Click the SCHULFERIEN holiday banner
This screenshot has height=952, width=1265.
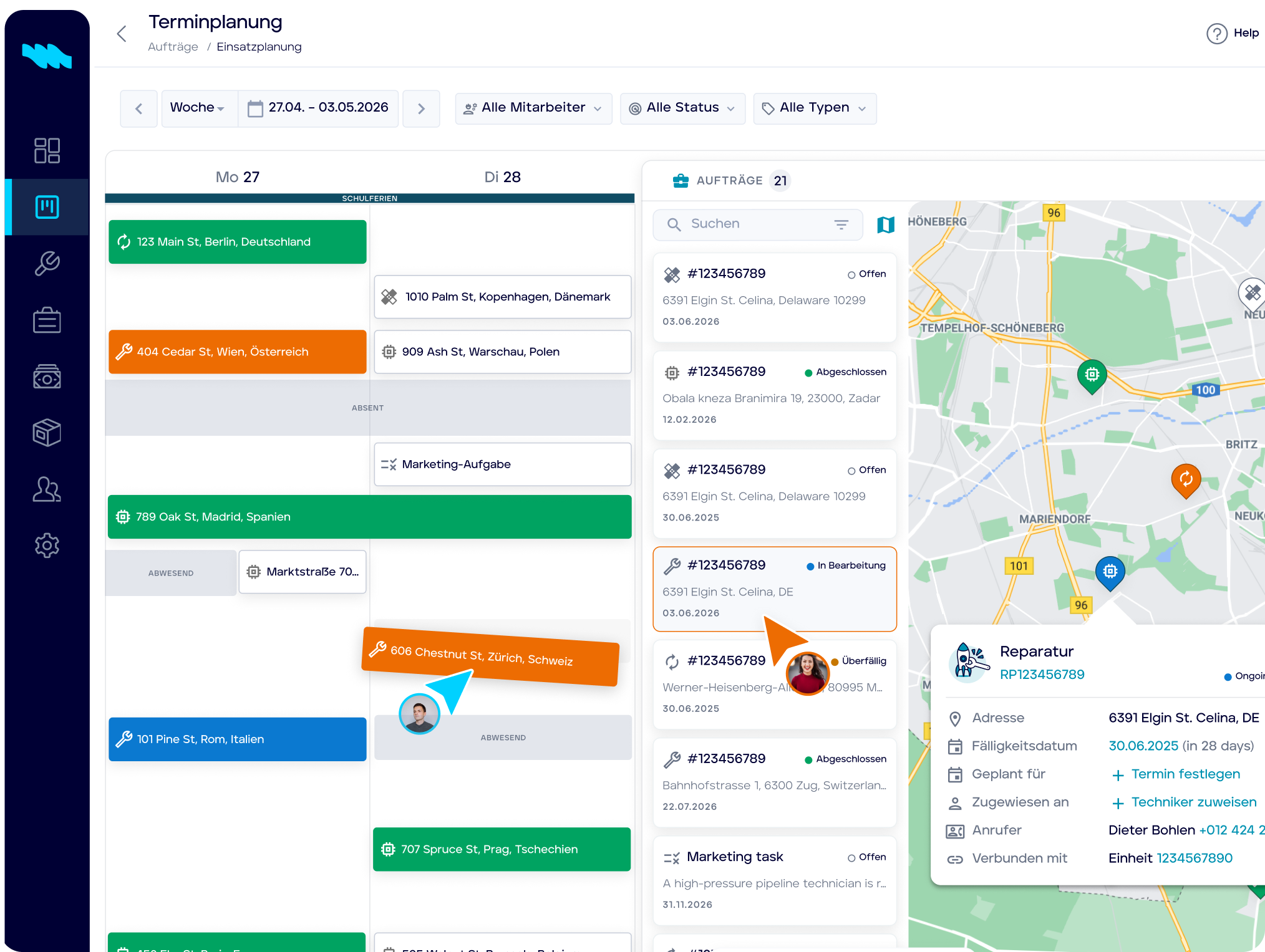[x=369, y=198]
